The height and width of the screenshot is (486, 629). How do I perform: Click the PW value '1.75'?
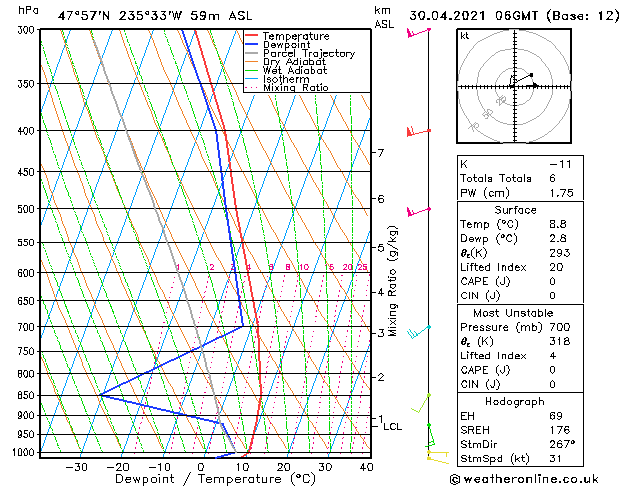(x=561, y=193)
